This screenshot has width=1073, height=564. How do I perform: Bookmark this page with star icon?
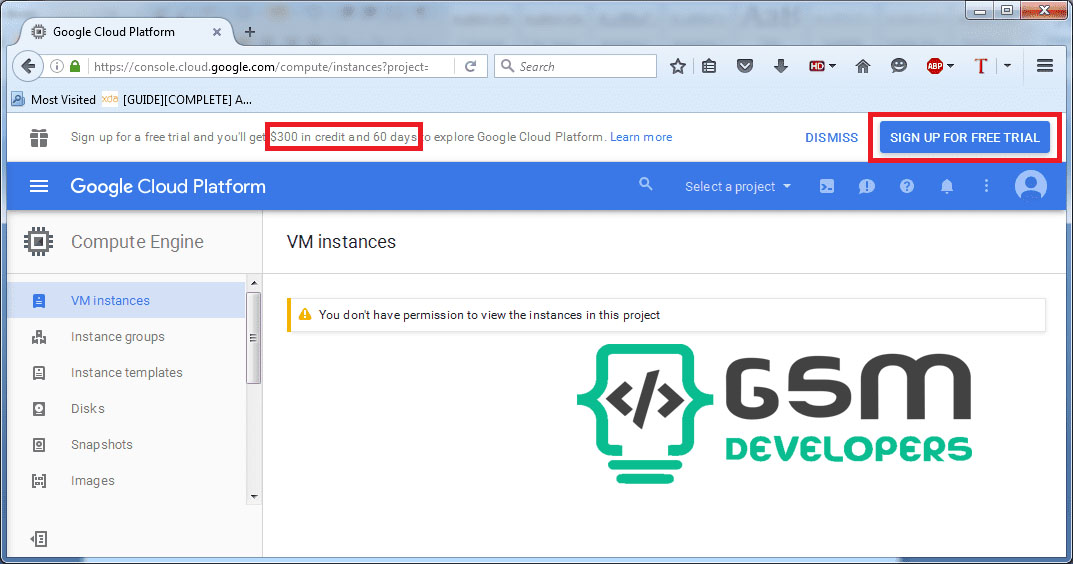pos(677,66)
